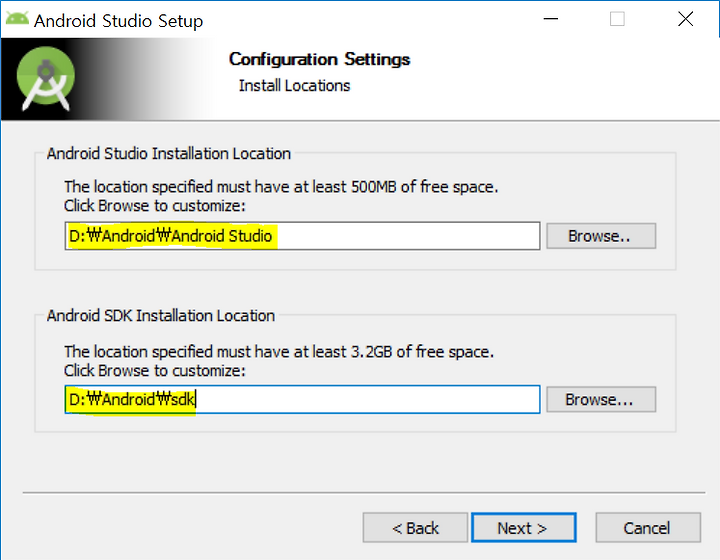
Task: Click the Android Studio Installation Location group label
Action: pyautogui.click(x=169, y=153)
